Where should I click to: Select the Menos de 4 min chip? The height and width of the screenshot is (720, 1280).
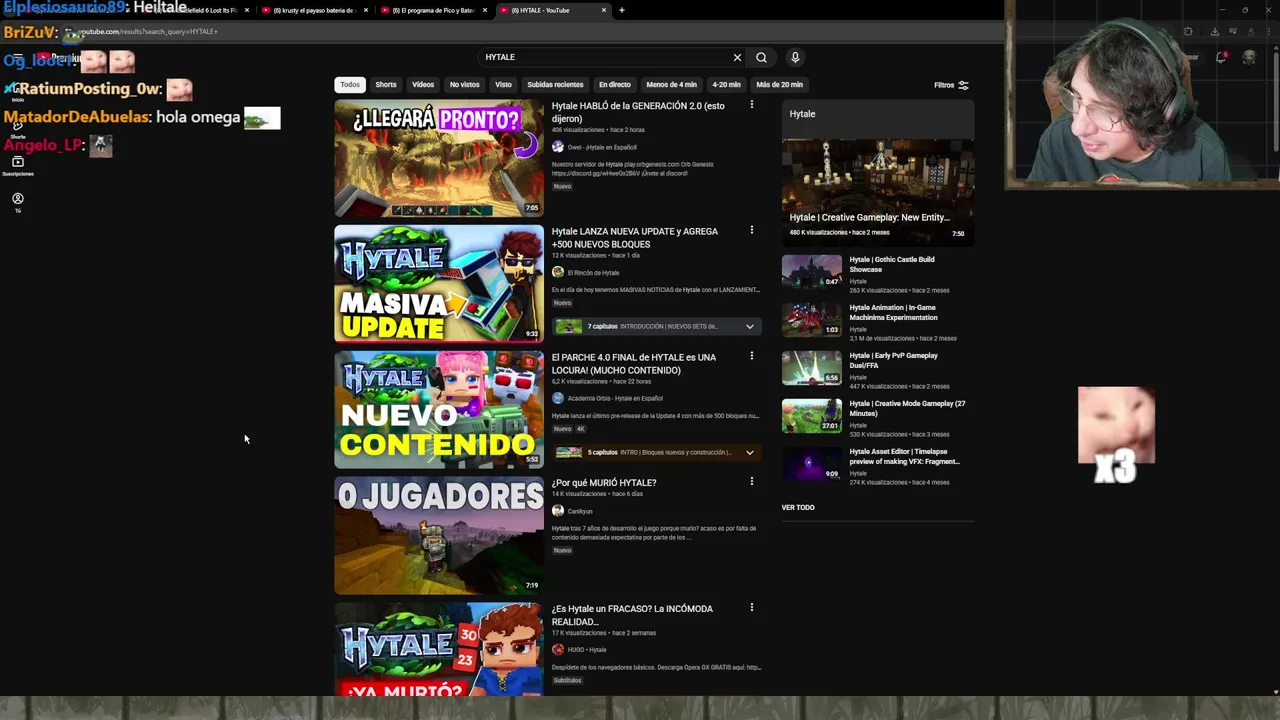pyautogui.click(x=671, y=85)
